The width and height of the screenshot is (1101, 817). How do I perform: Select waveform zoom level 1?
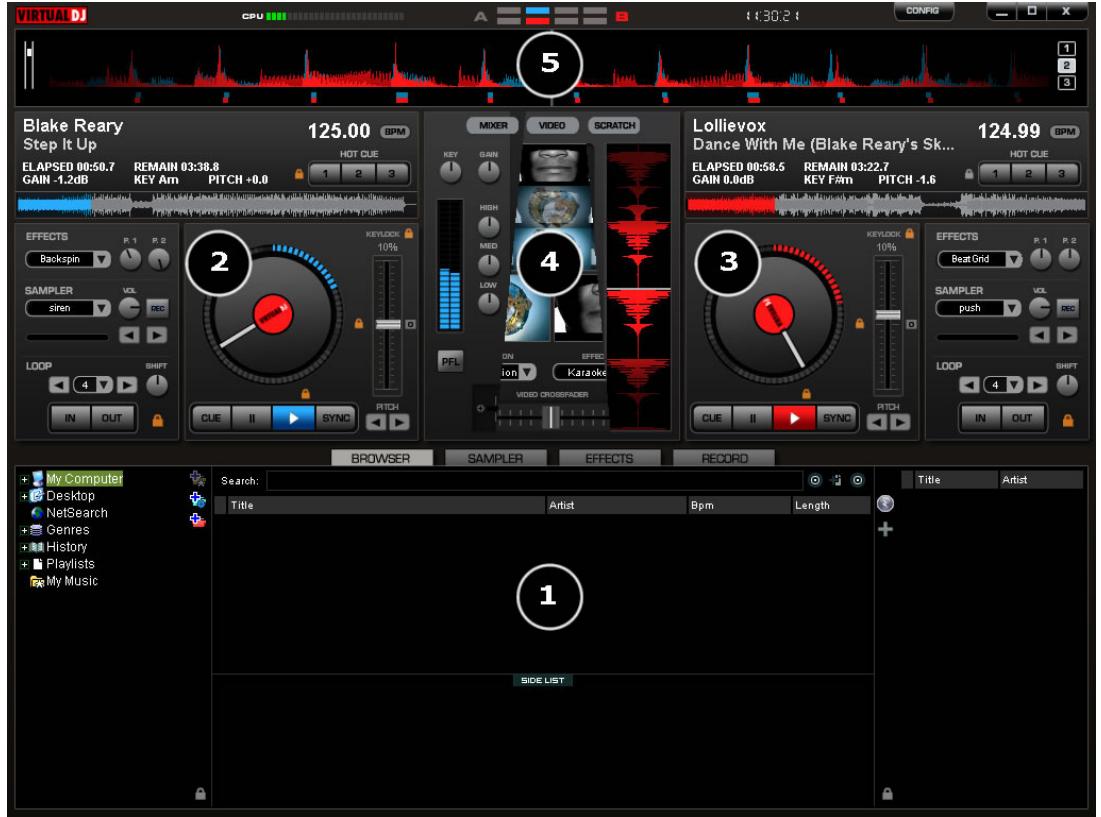tap(1066, 48)
